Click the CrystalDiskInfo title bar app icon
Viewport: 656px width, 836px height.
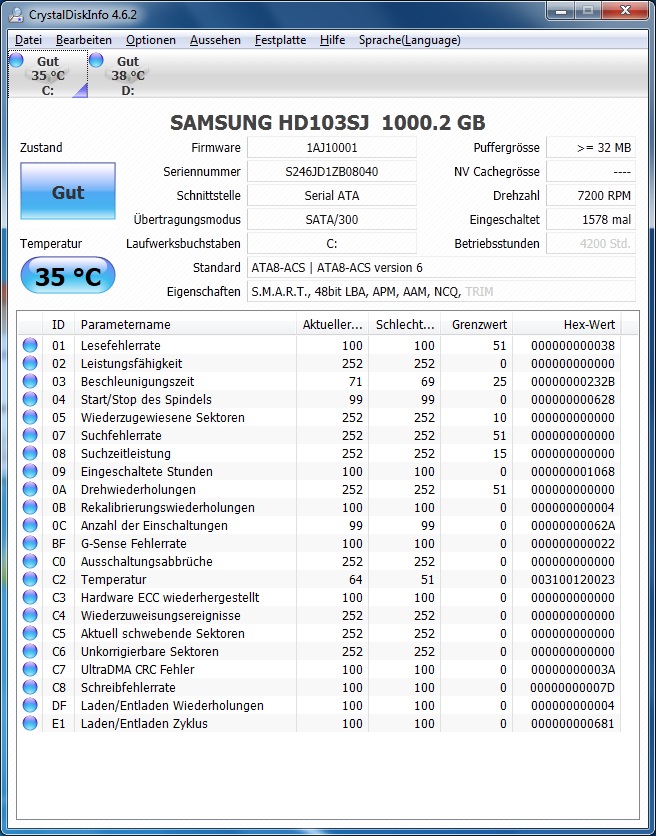[17, 14]
